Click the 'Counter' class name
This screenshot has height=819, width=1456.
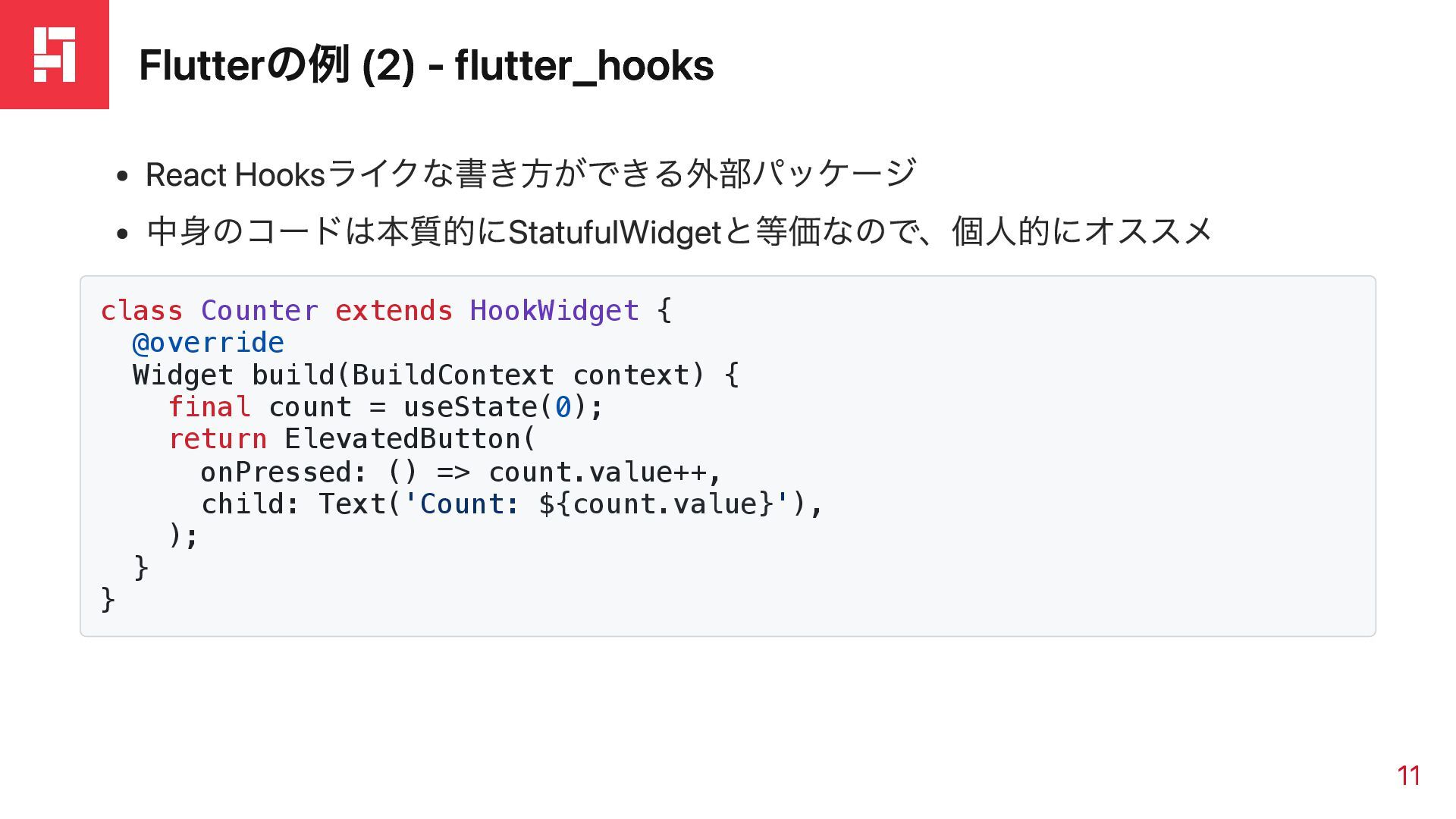tap(259, 311)
